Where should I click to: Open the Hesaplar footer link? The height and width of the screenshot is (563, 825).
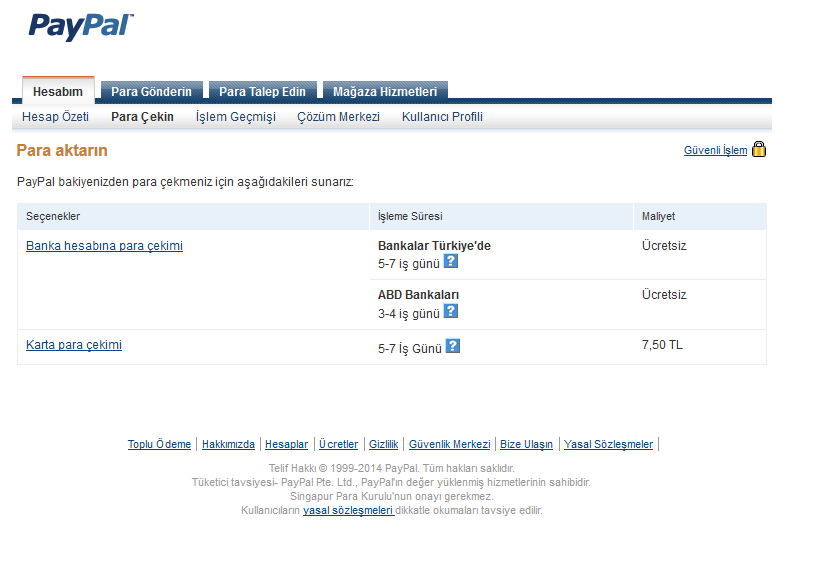[286, 444]
